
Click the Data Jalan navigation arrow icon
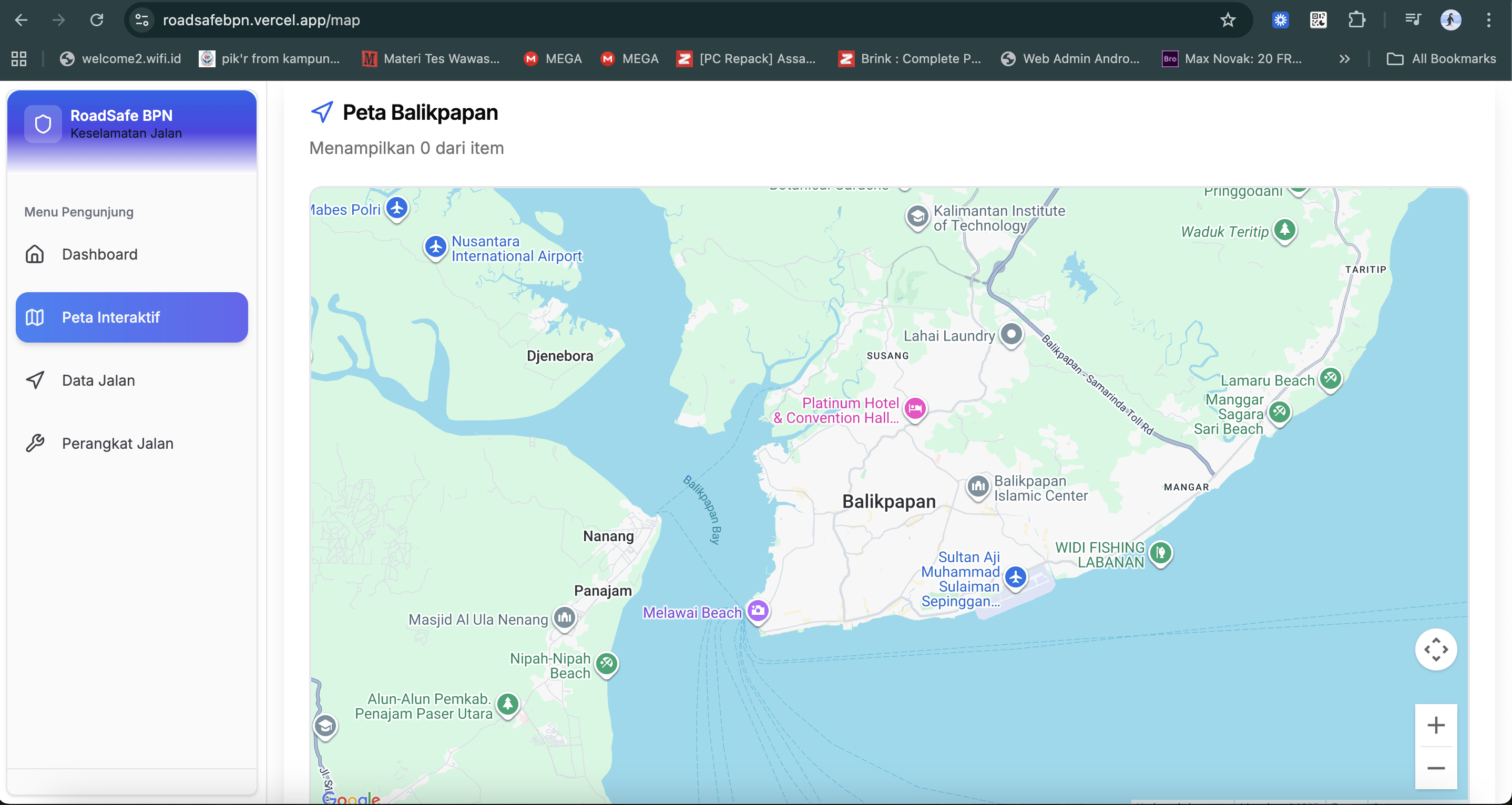35,379
